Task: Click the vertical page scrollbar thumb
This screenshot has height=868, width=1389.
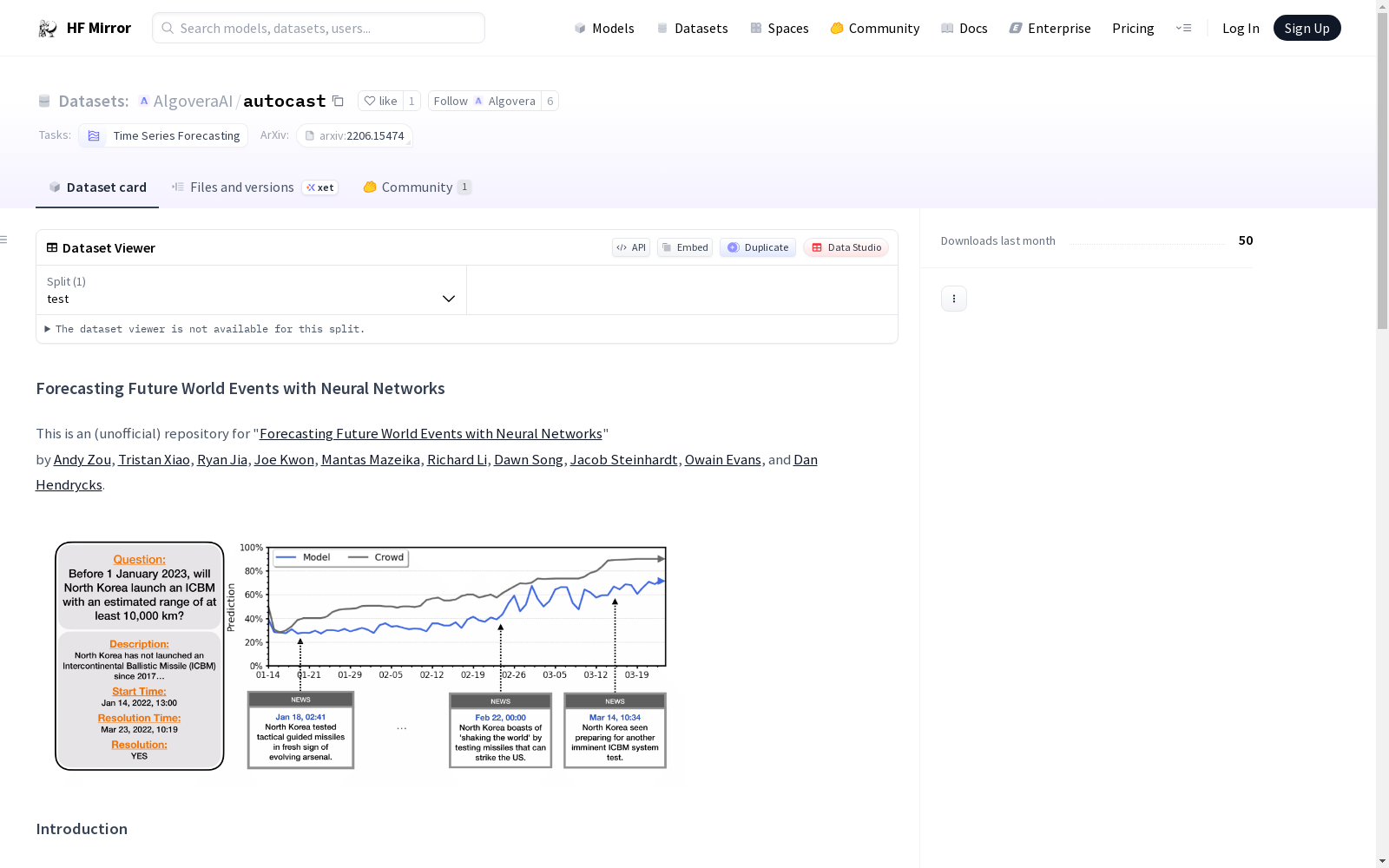Action: point(1382,172)
